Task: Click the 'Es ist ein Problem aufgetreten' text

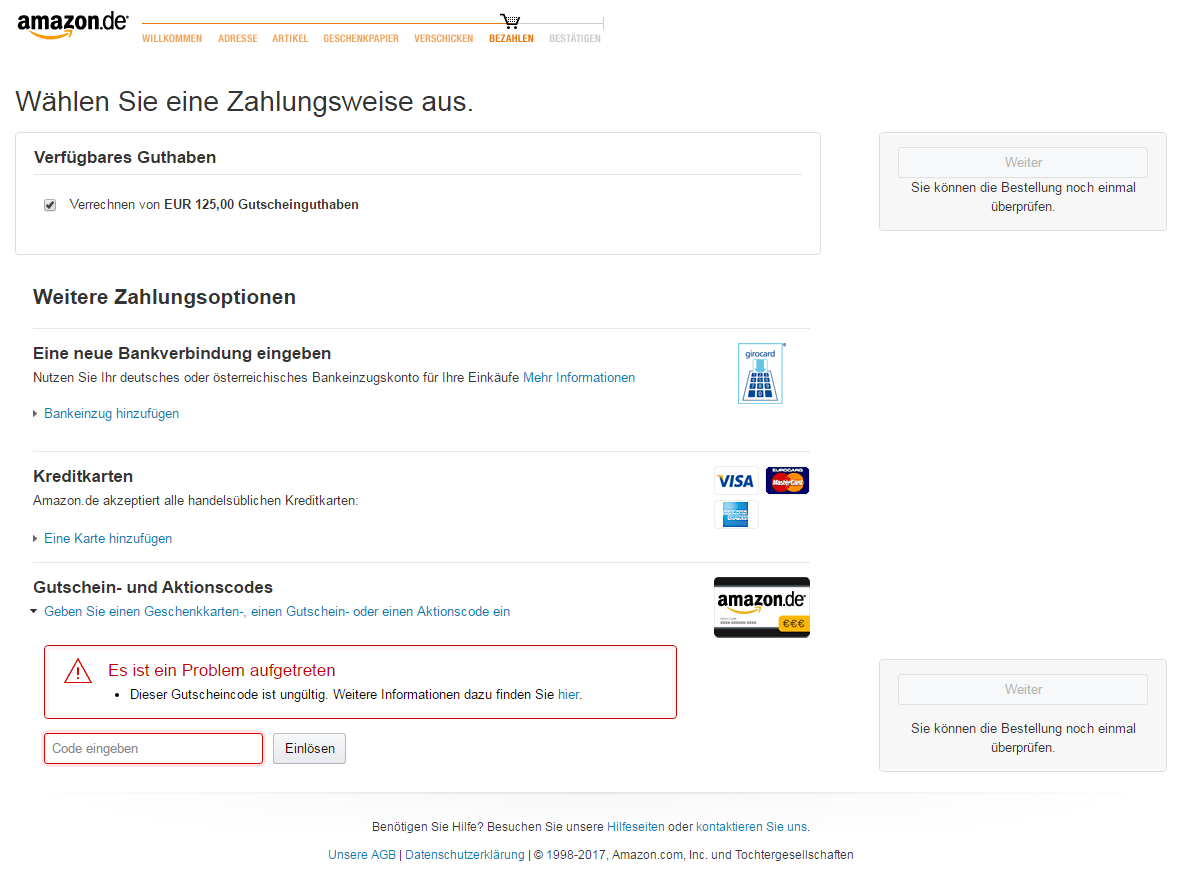Action: click(x=222, y=671)
